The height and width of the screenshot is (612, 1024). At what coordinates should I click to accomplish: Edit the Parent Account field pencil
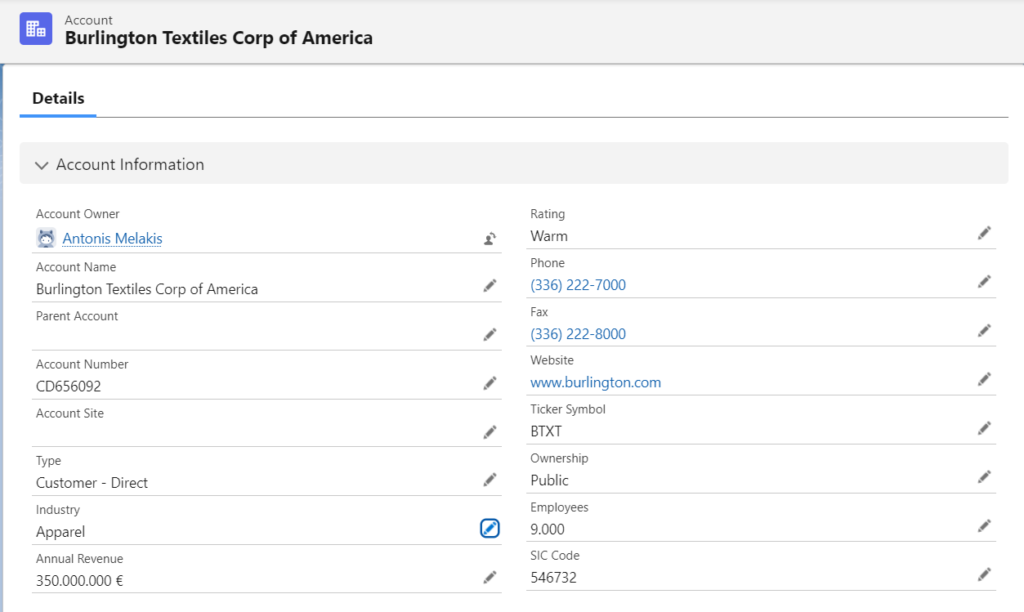click(490, 334)
